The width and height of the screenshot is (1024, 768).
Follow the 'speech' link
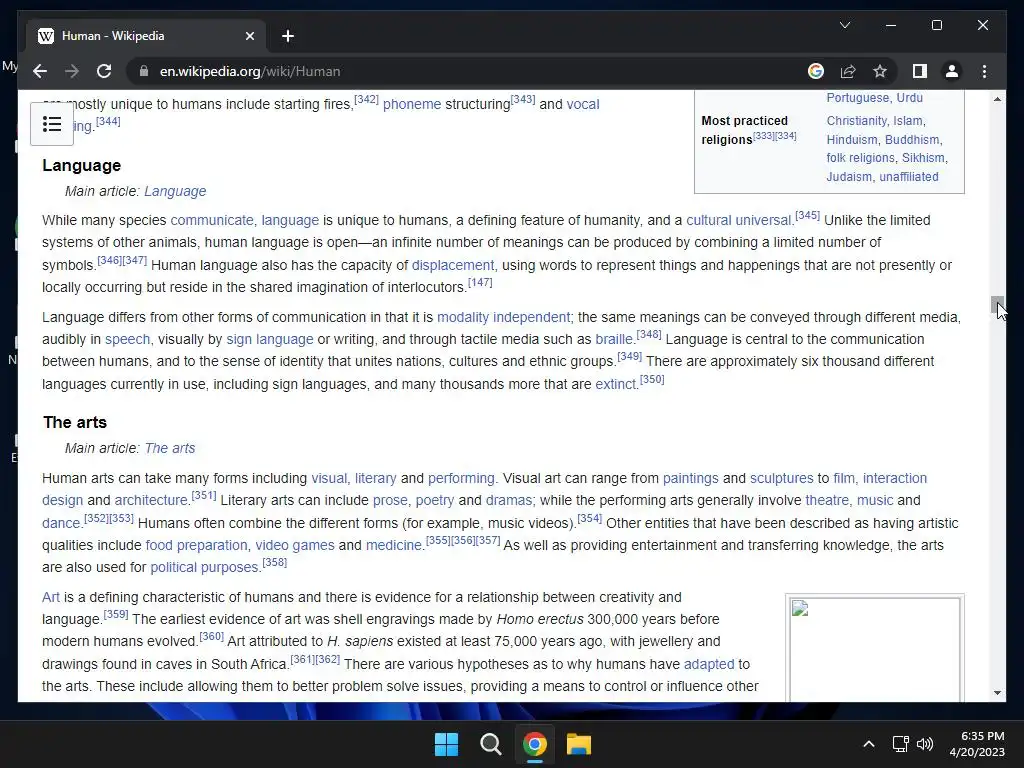click(127, 340)
